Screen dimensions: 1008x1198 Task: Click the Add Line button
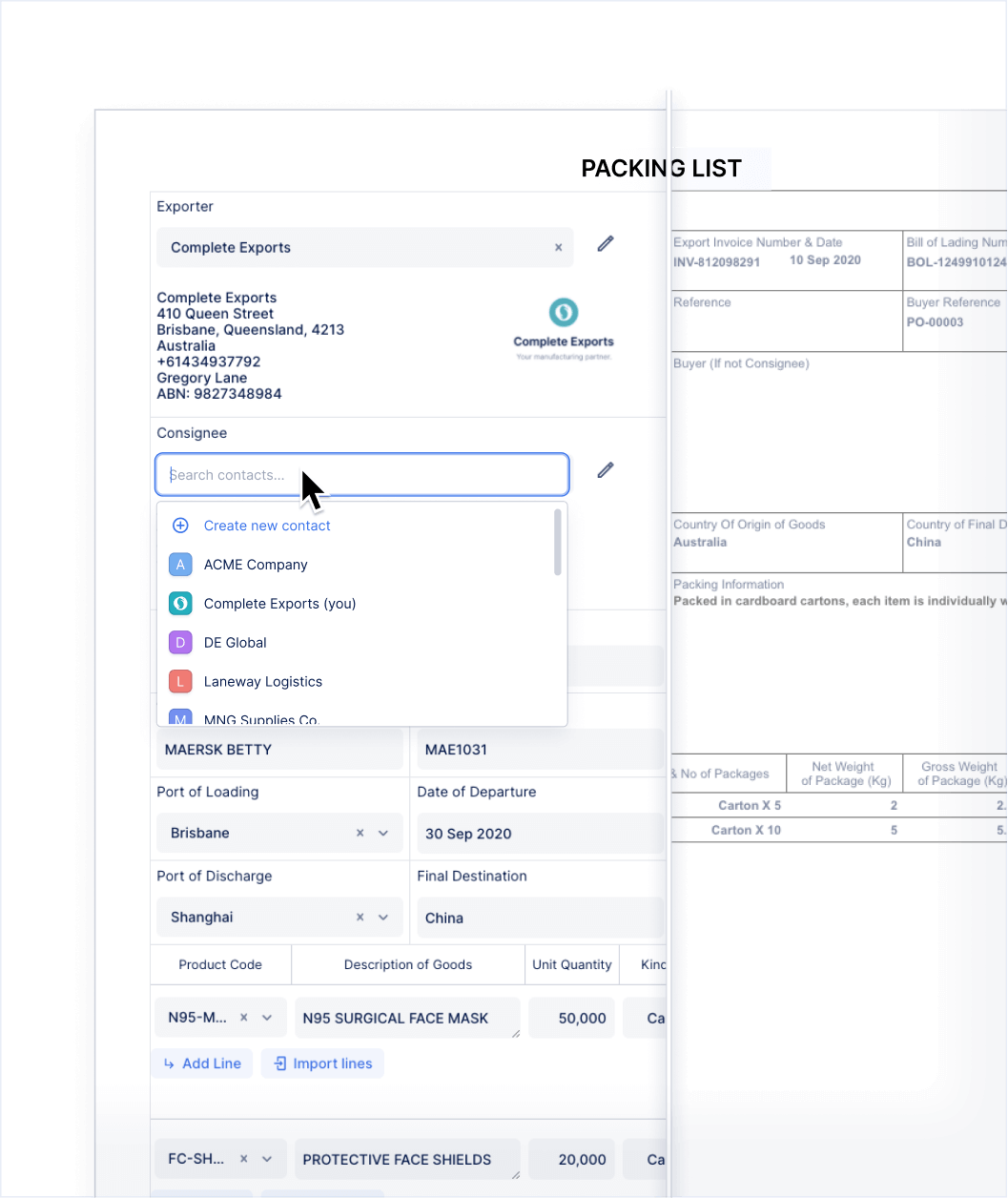pyautogui.click(x=201, y=1063)
